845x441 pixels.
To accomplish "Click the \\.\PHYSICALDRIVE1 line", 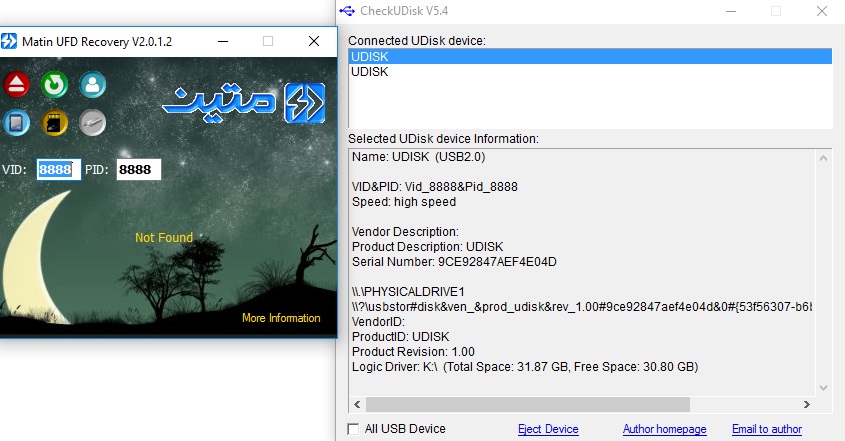I will [408, 292].
